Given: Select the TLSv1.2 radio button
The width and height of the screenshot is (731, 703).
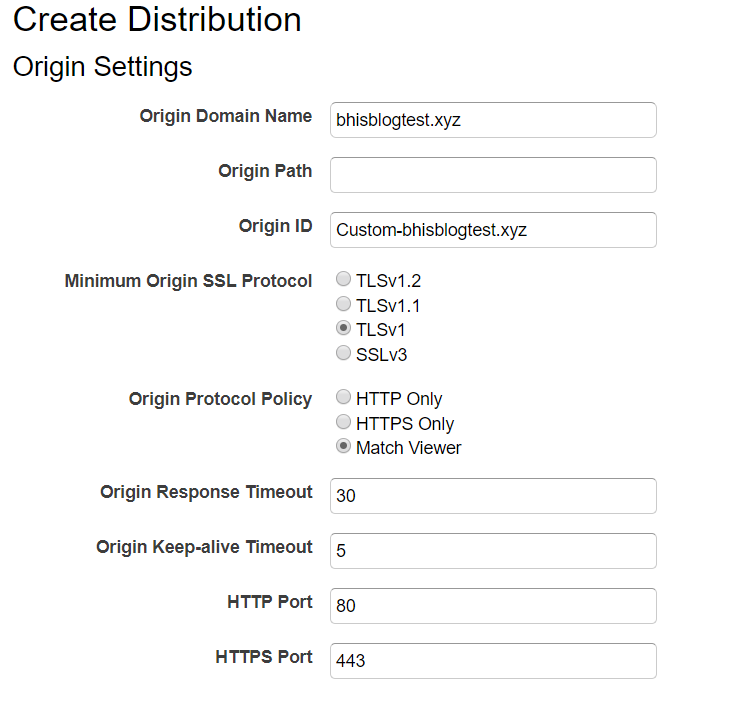Looking at the screenshot, I should 344,279.
